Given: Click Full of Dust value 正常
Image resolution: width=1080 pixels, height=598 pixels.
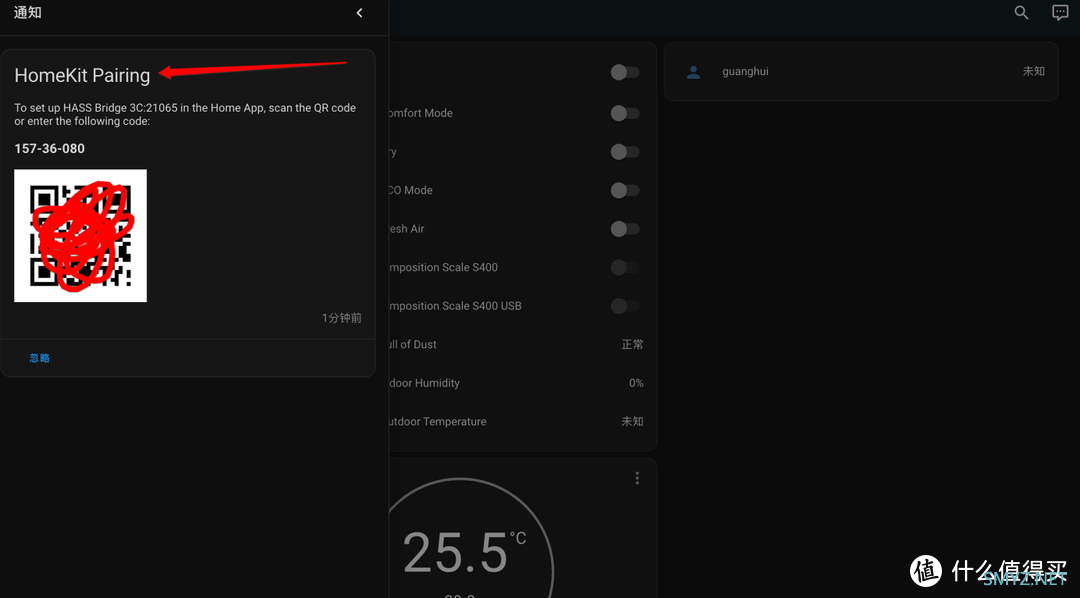Looking at the screenshot, I should pos(632,344).
